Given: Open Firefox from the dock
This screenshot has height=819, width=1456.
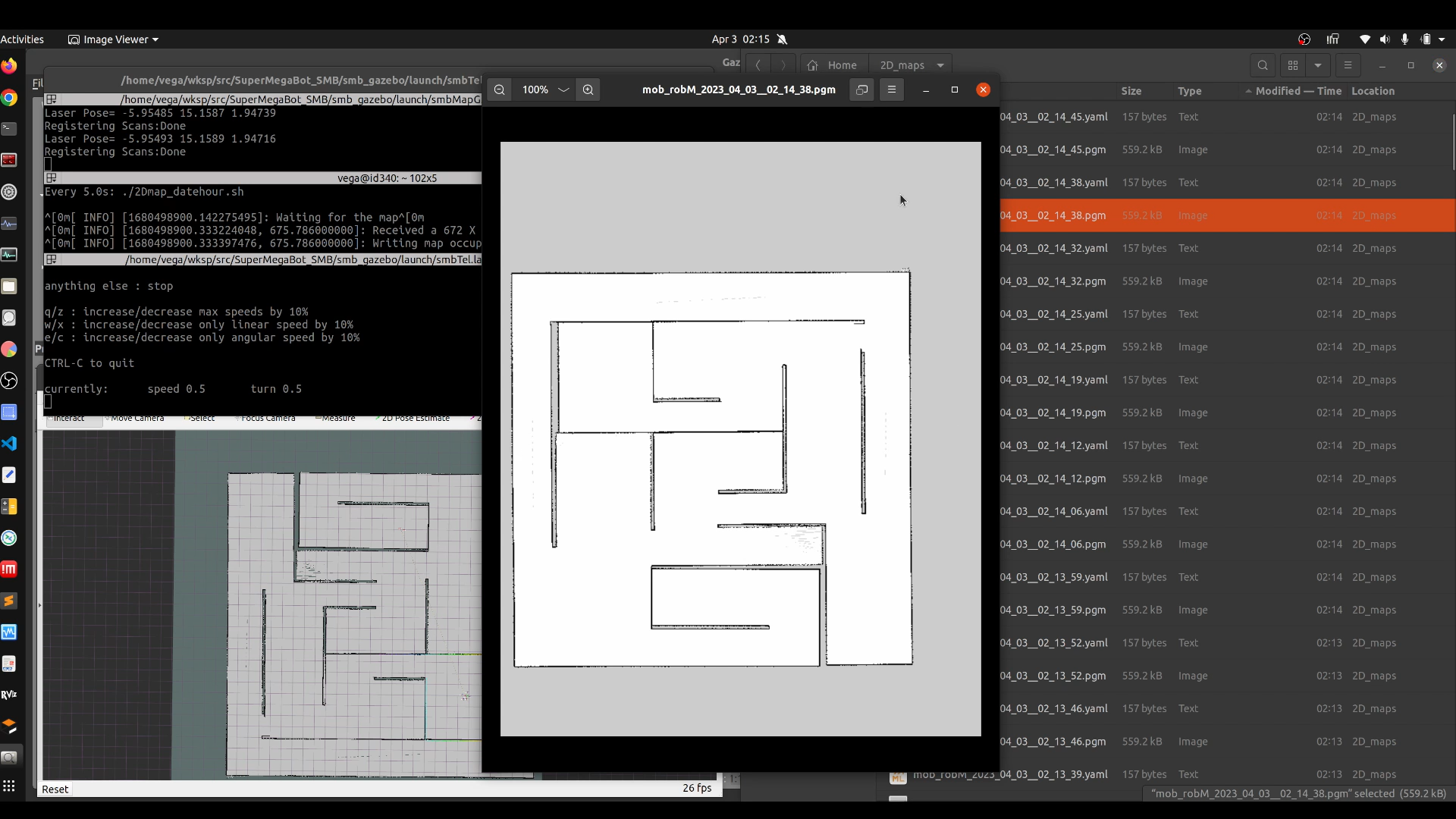Looking at the screenshot, I should tap(9, 66).
